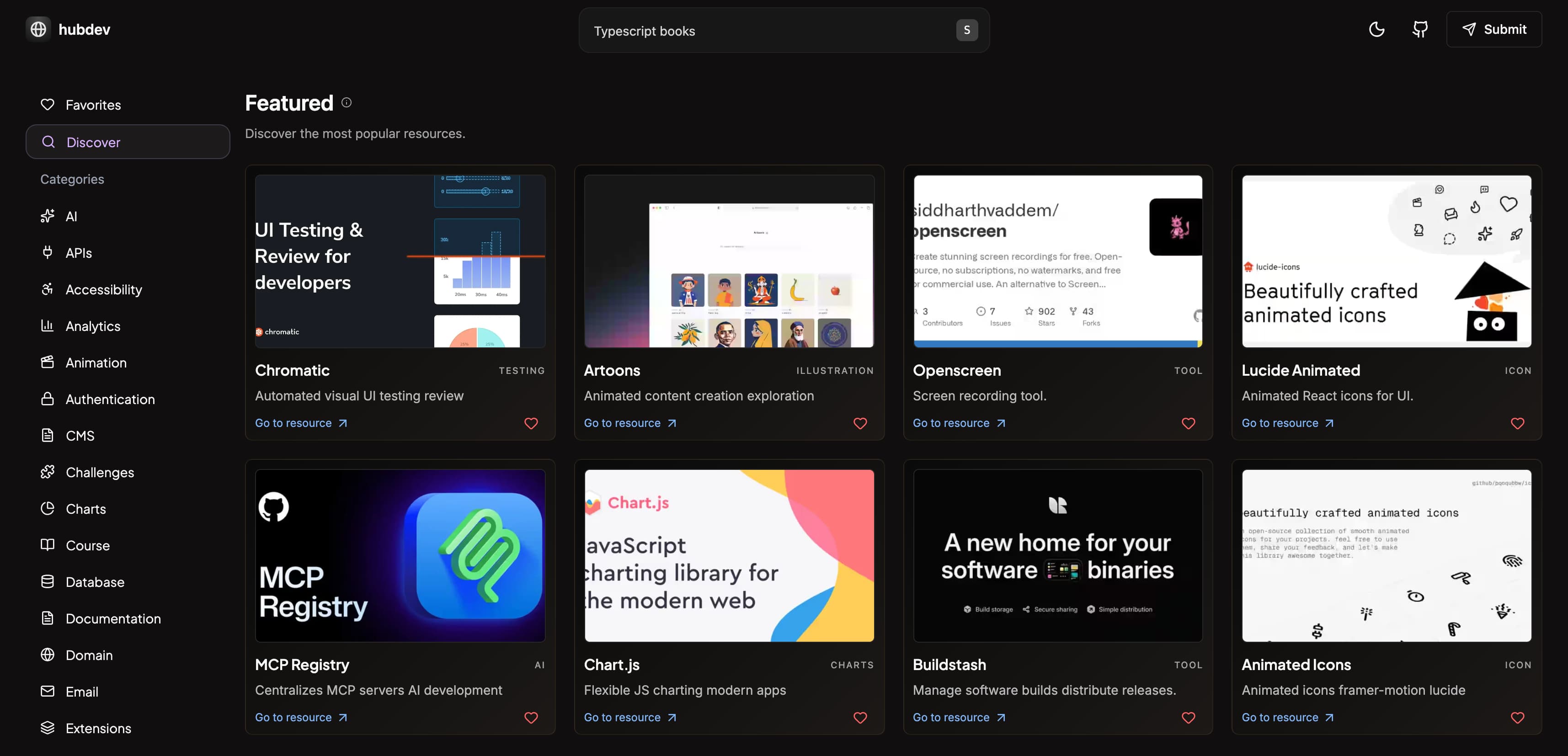Click the hubdev globe logo
The height and width of the screenshot is (756, 1568).
pos(38,29)
